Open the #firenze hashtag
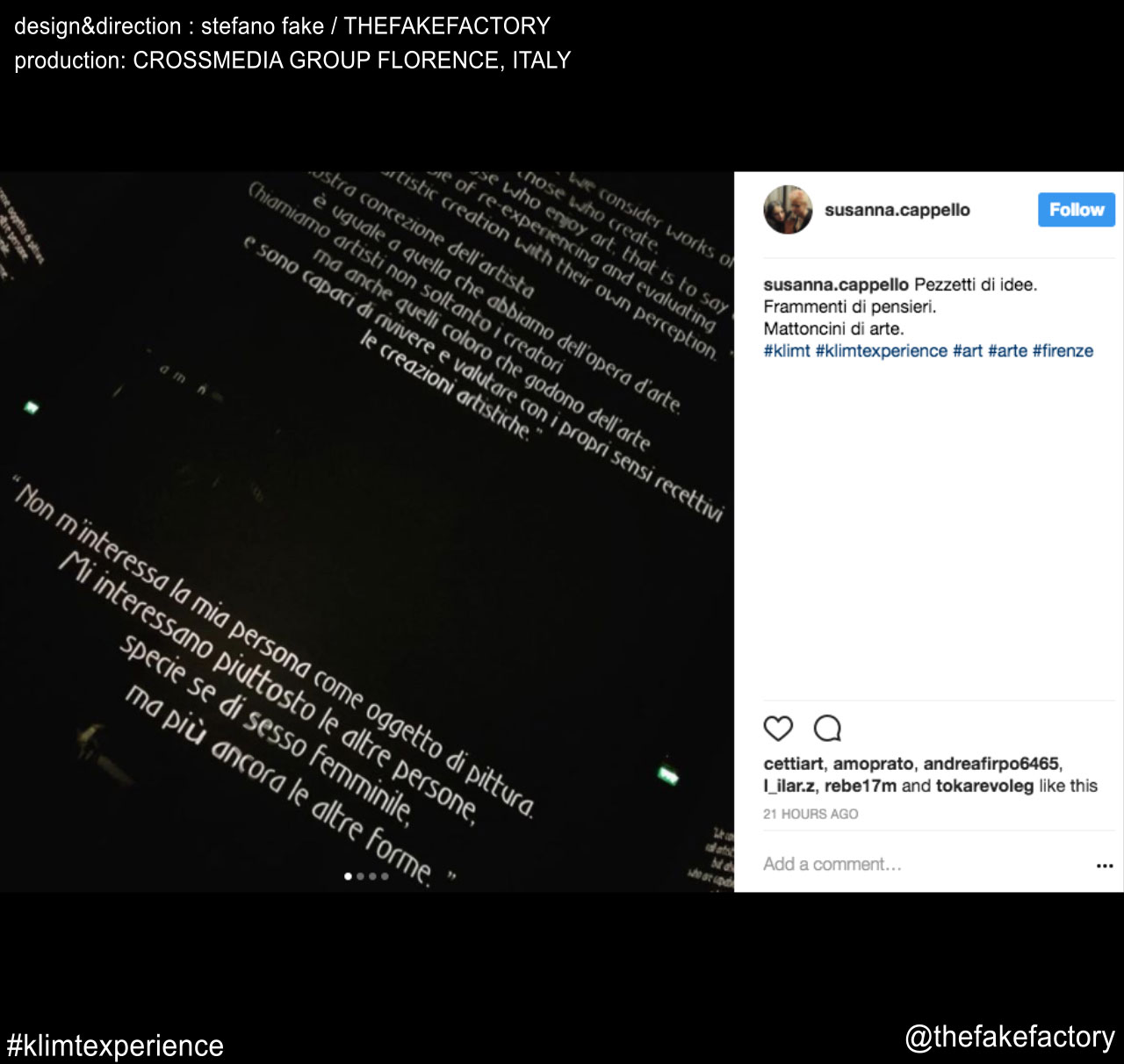Viewport: 1124px width, 1064px height. [1063, 351]
